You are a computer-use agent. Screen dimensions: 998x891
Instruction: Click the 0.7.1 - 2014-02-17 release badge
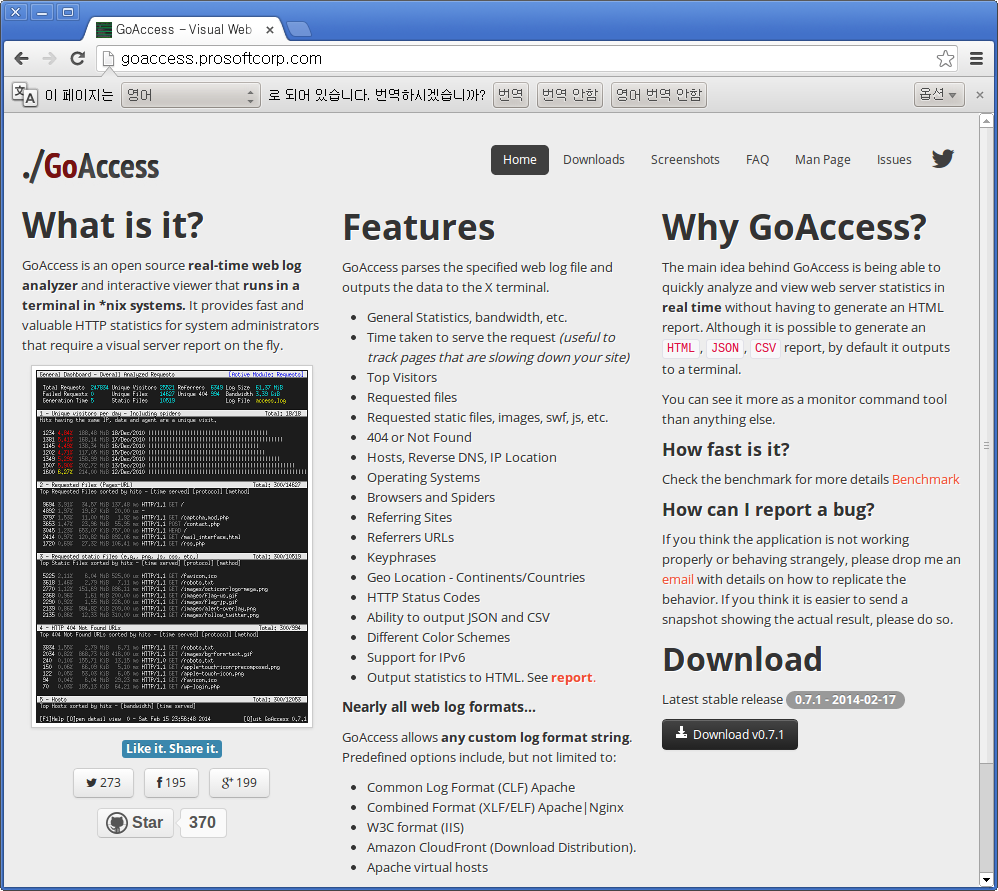click(845, 699)
